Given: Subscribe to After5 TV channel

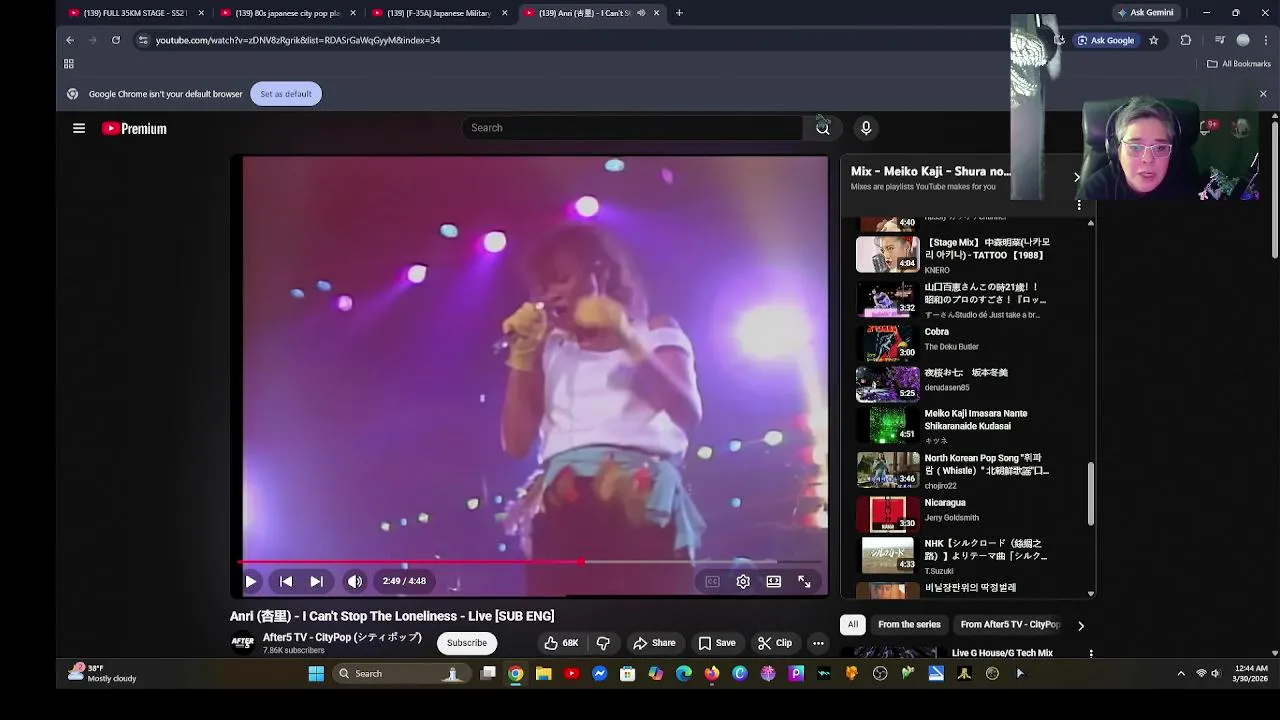Looking at the screenshot, I should coord(467,643).
